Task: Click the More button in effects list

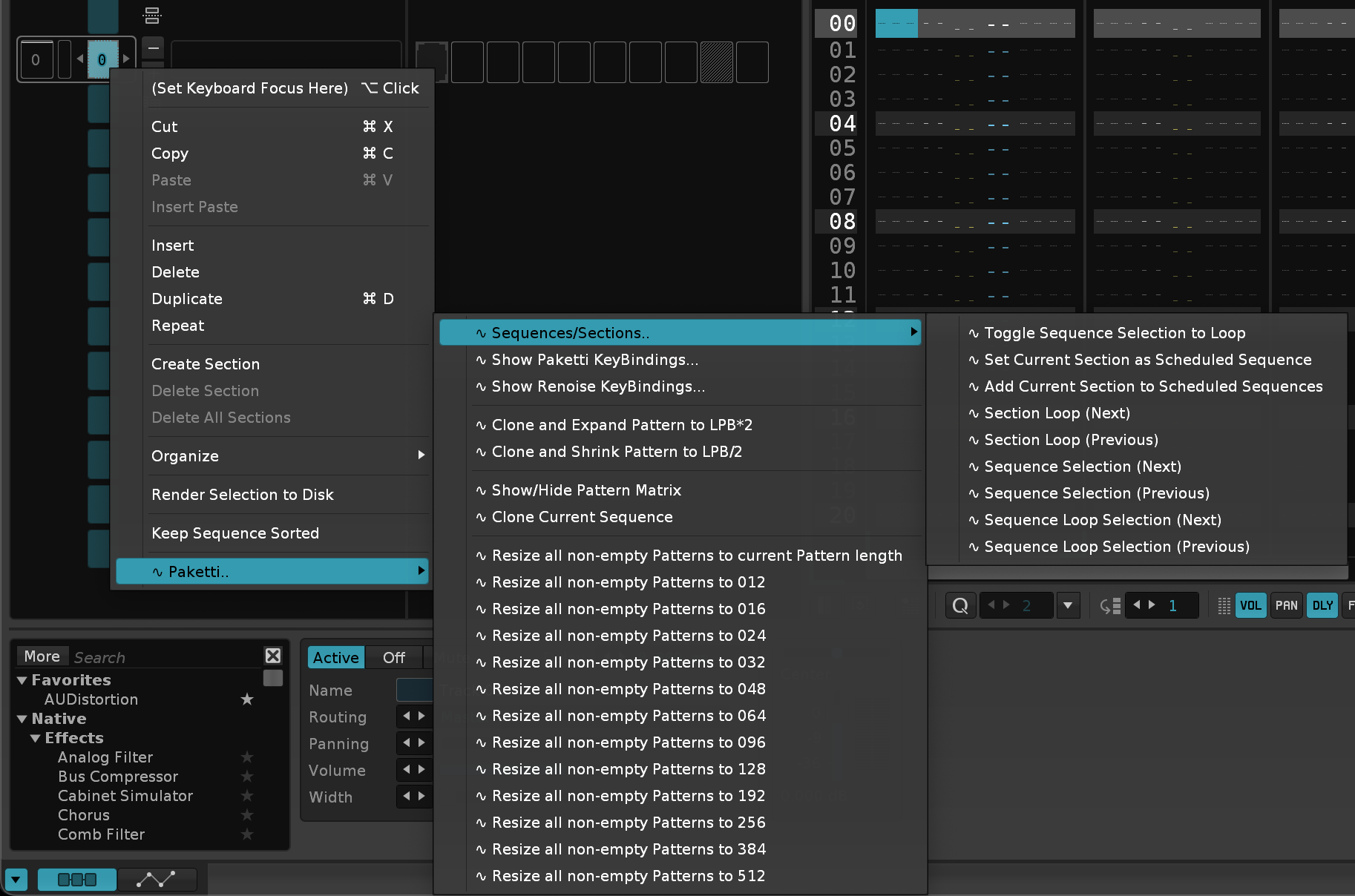Action: (x=42, y=656)
